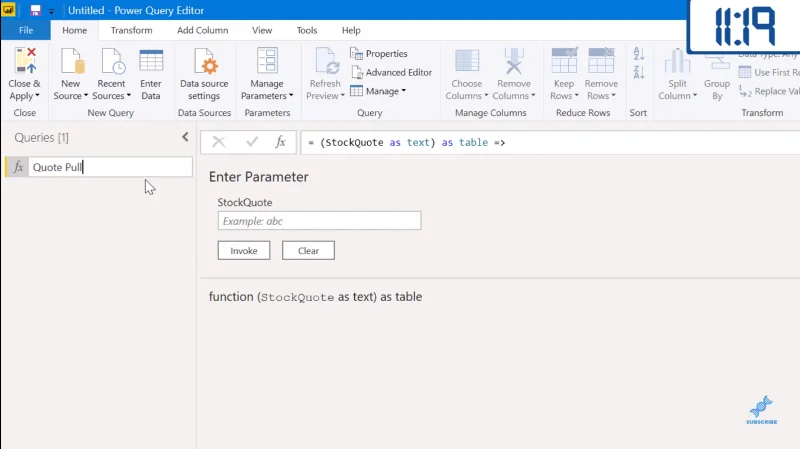The width and height of the screenshot is (800, 449).
Task: Click the Quote Pull query name field
Action: pyautogui.click(x=110, y=167)
